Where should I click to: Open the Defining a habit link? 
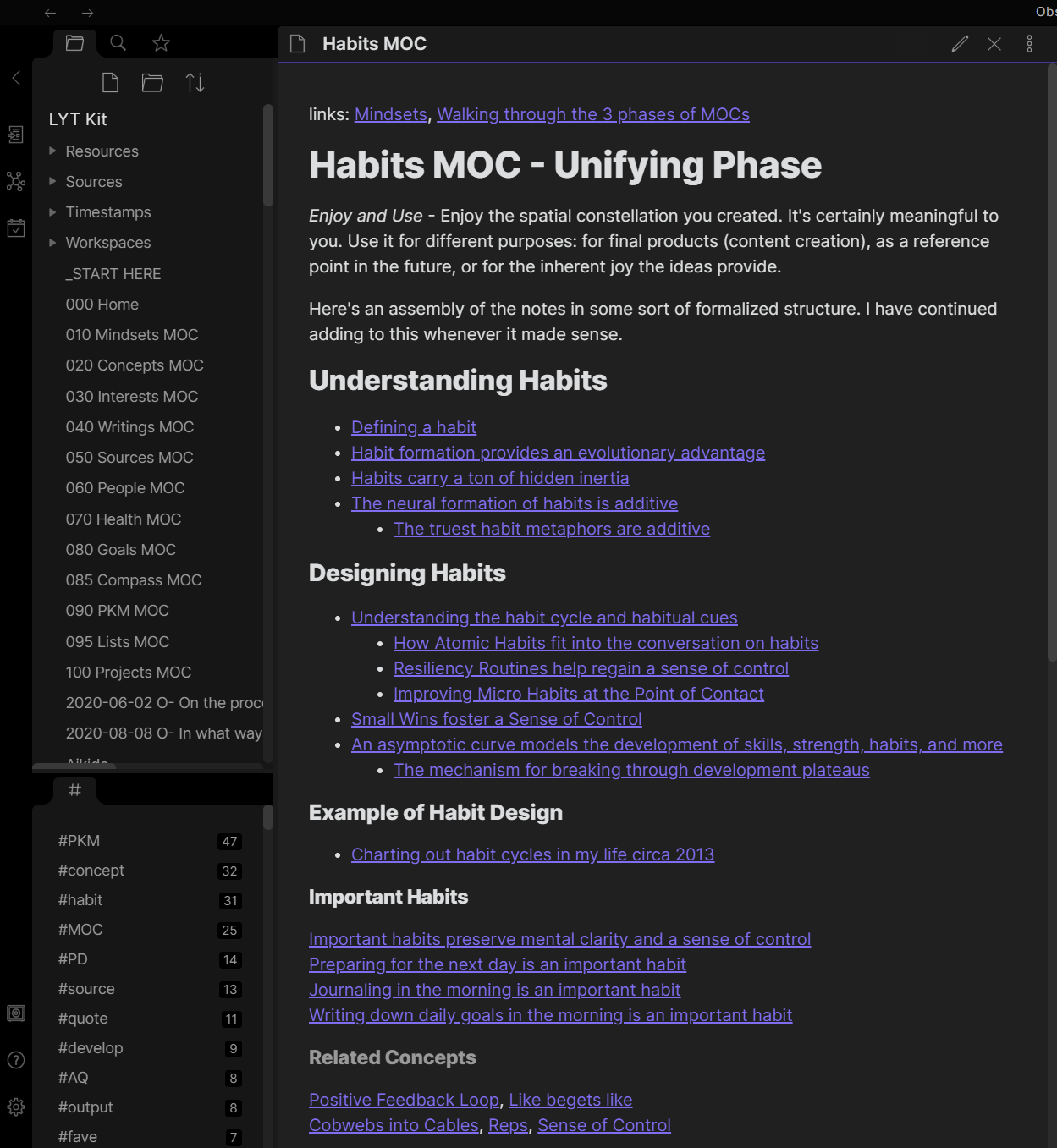tap(414, 427)
